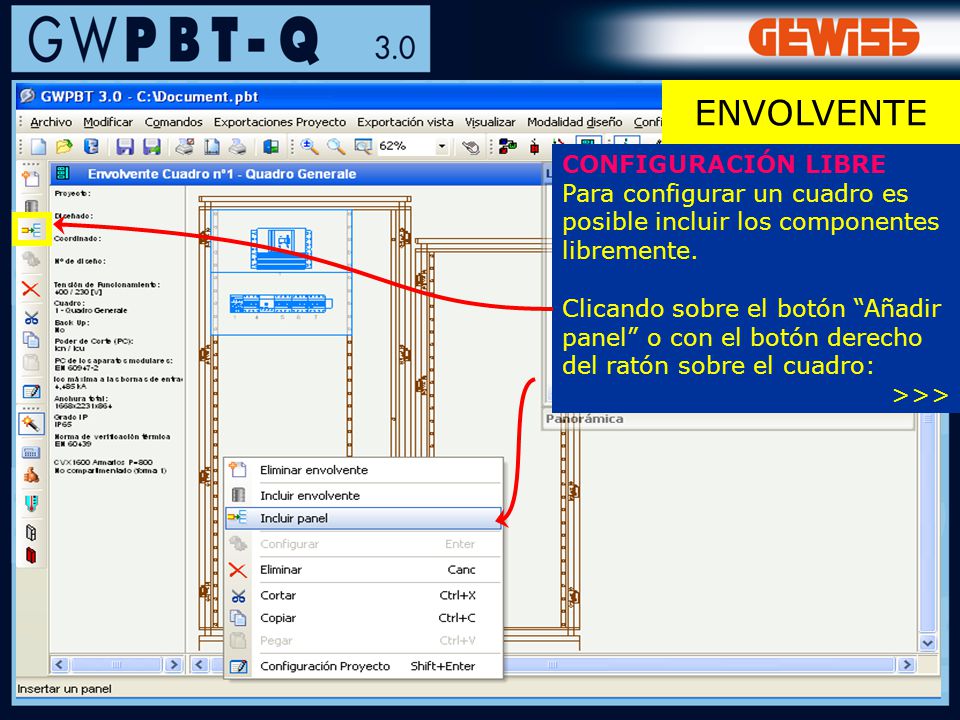Select the hand pan tool in the top toolbar
The width and height of the screenshot is (960, 720).
click(x=470, y=147)
